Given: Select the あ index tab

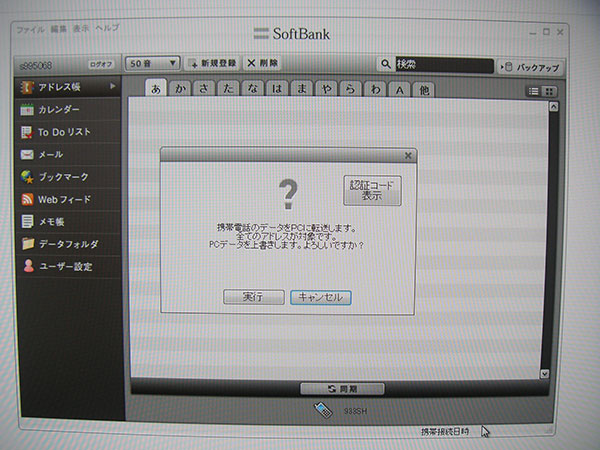Looking at the screenshot, I should [x=156, y=88].
